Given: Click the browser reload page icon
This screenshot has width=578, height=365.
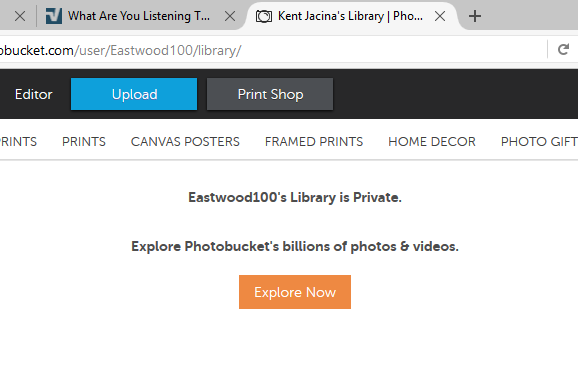Looking at the screenshot, I should tap(563, 49).
